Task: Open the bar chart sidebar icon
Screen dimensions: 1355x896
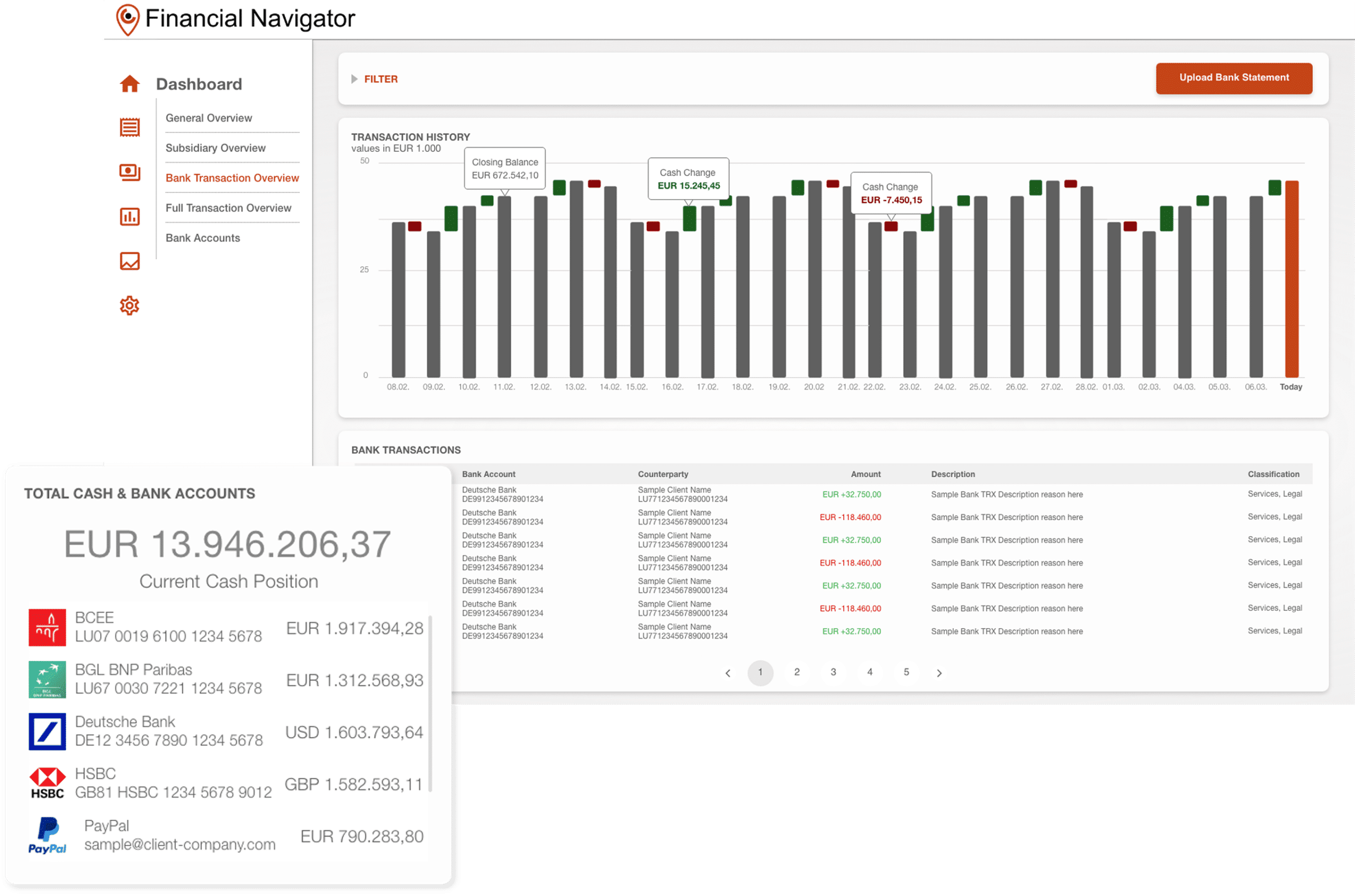Action: tap(130, 216)
